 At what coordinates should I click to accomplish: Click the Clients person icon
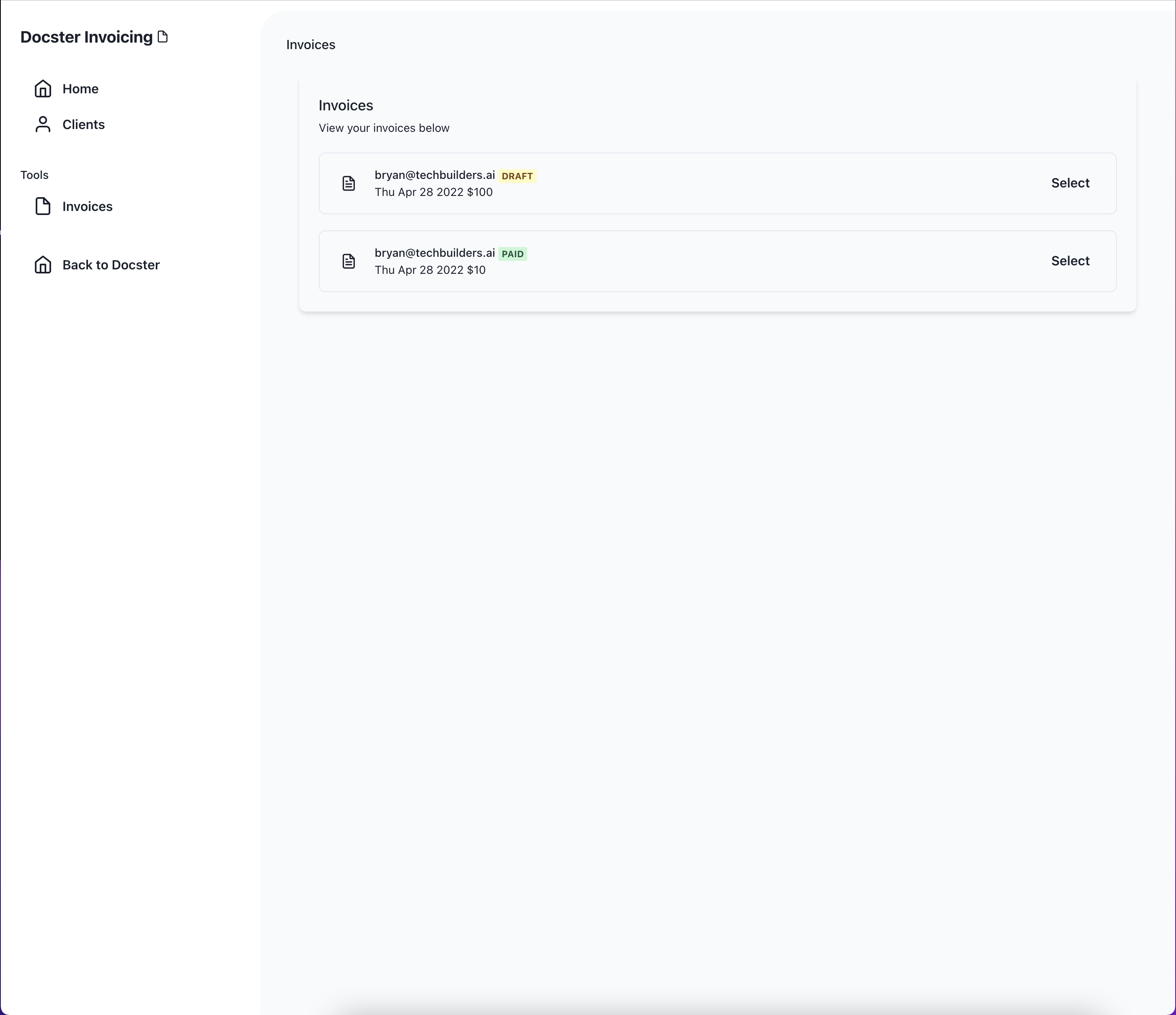43,124
